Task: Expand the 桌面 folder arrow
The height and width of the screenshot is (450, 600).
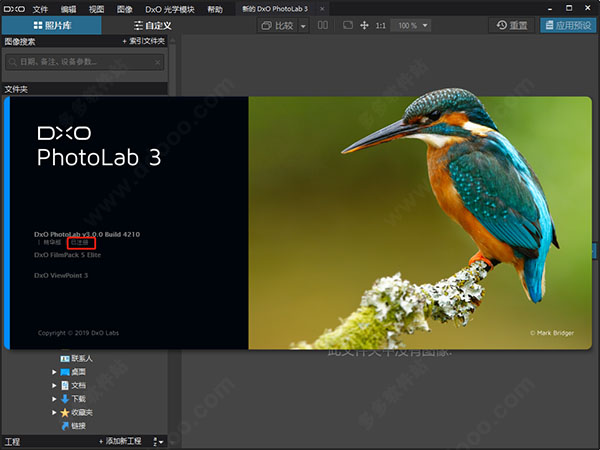Action: (x=54, y=372)
